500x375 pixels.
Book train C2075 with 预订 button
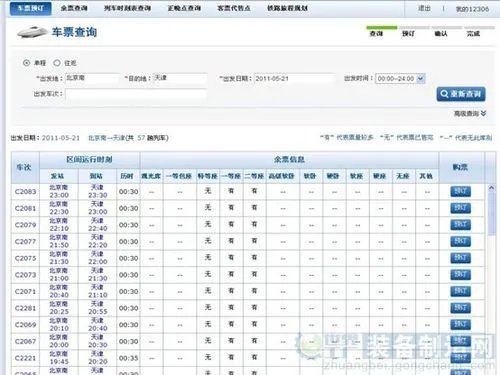(x=460, y=258)
